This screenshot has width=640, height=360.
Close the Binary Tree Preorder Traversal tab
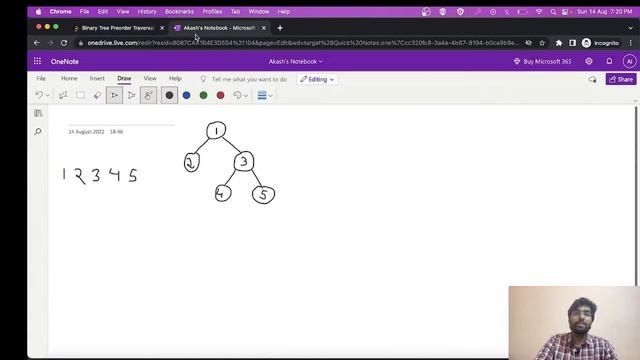[162, 28]
